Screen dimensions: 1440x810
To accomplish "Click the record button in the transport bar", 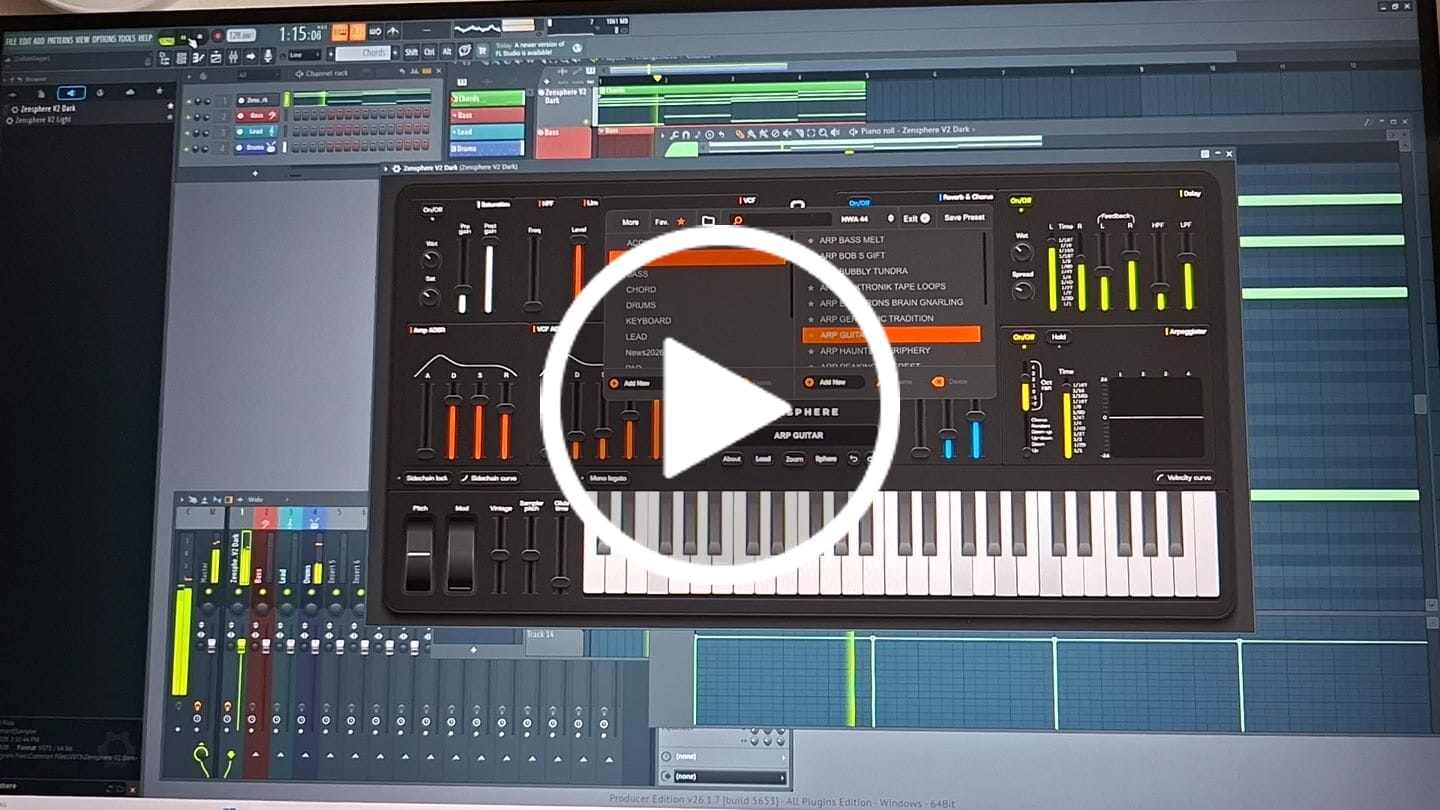I will [x=217, y=35].
